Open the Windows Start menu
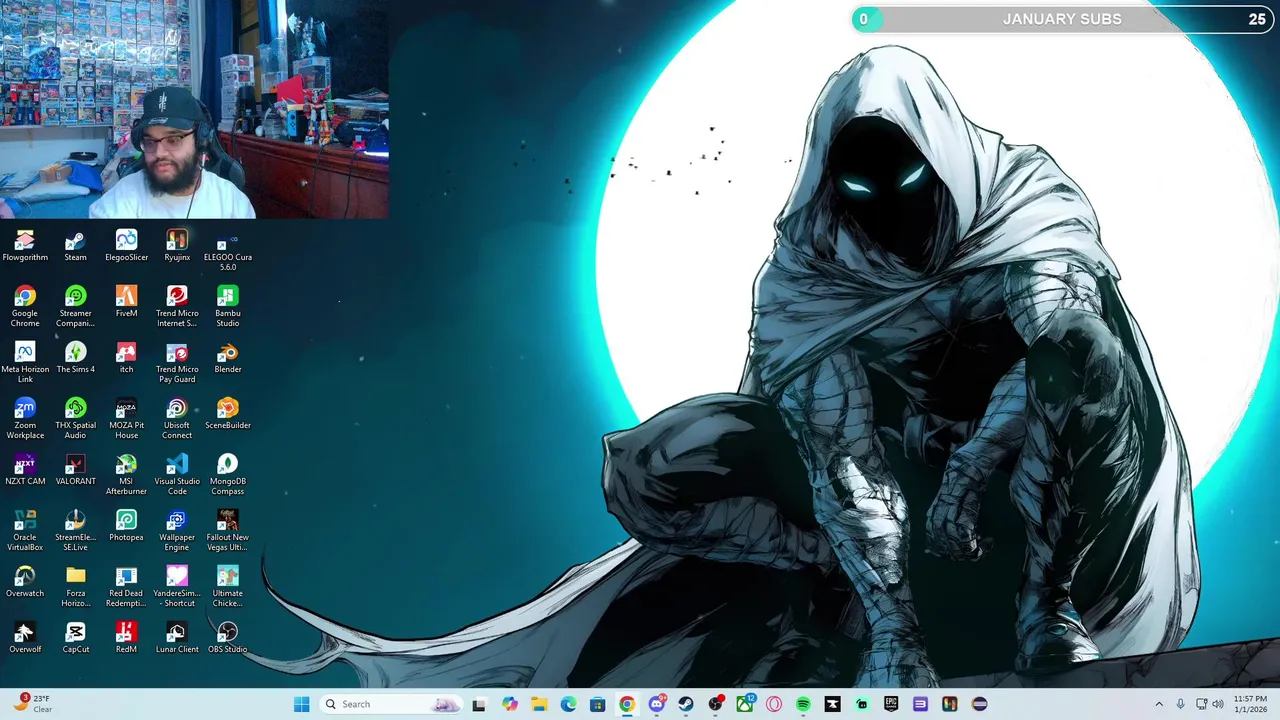This screenshot has height=720, width=1280. coord(301,704)
